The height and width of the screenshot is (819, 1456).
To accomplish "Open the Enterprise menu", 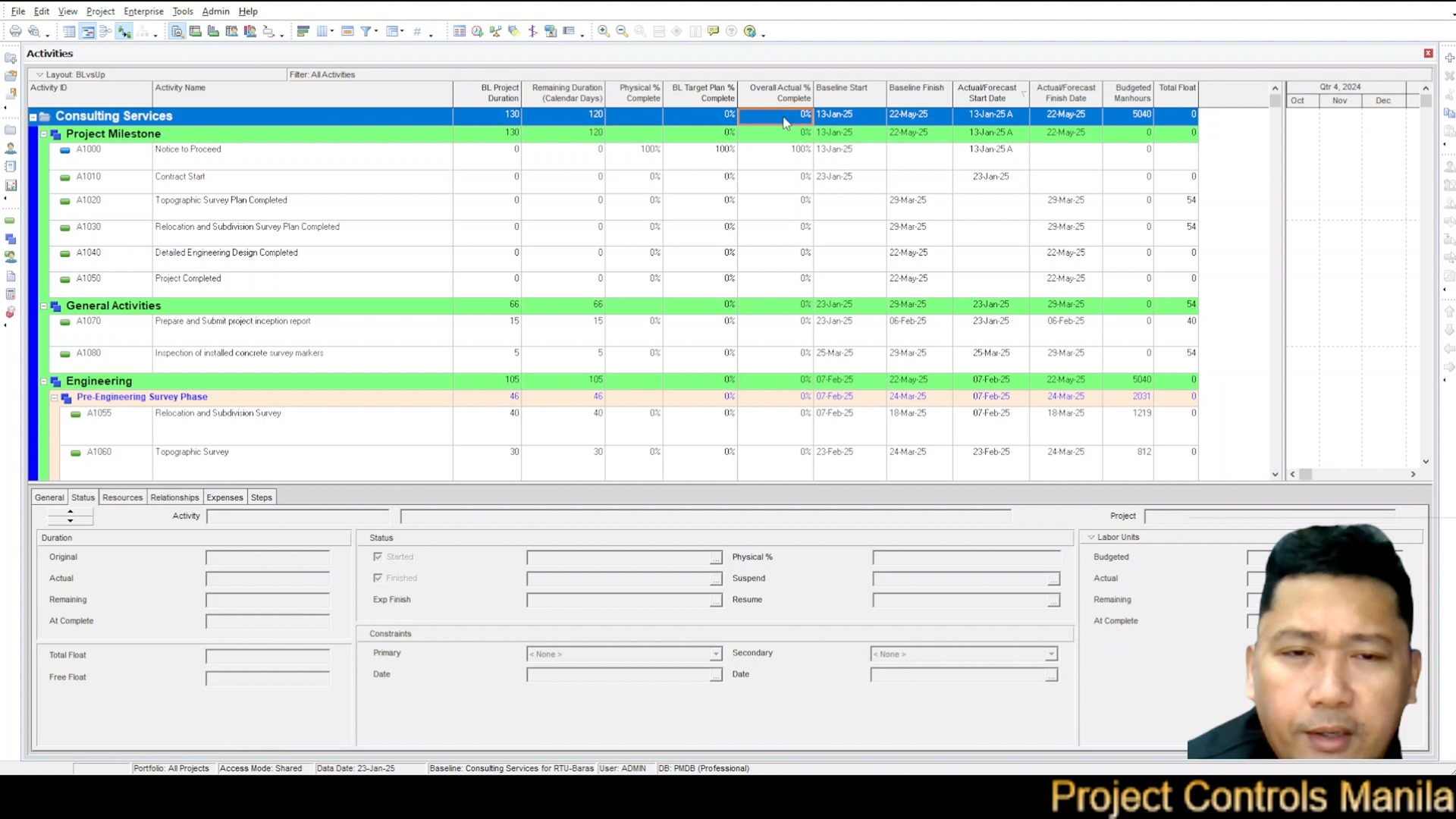I will tap(143, 11).
